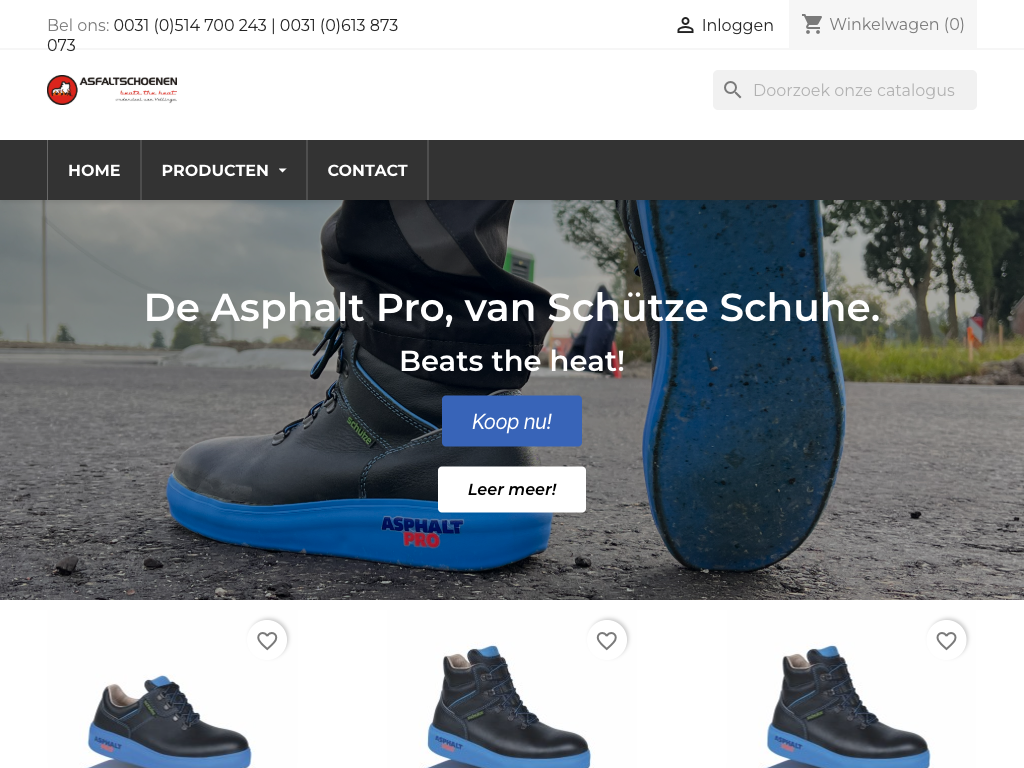Go to the Contact menu item
This screenshot has height=768, width=1024.
click(x=367, y=170)
